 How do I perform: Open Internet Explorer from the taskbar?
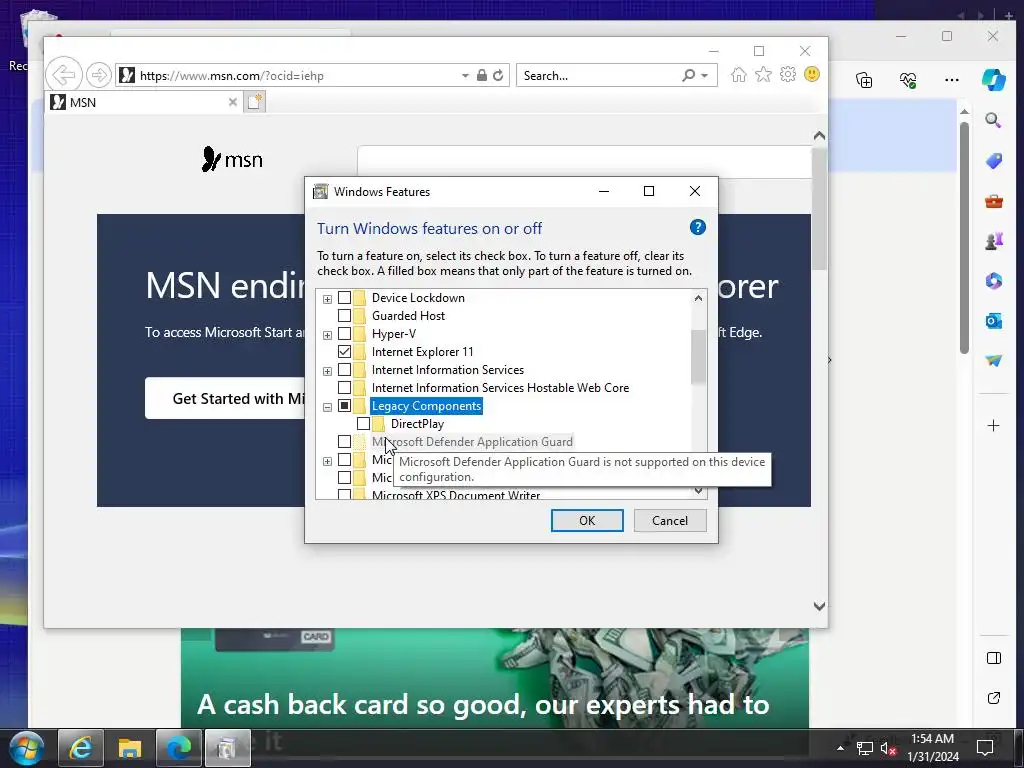coord(81,748)
